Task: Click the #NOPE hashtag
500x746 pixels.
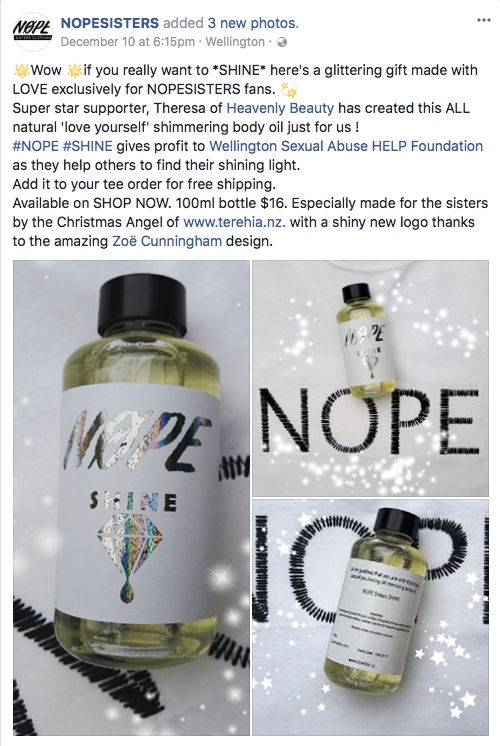Action: point(36,146)
